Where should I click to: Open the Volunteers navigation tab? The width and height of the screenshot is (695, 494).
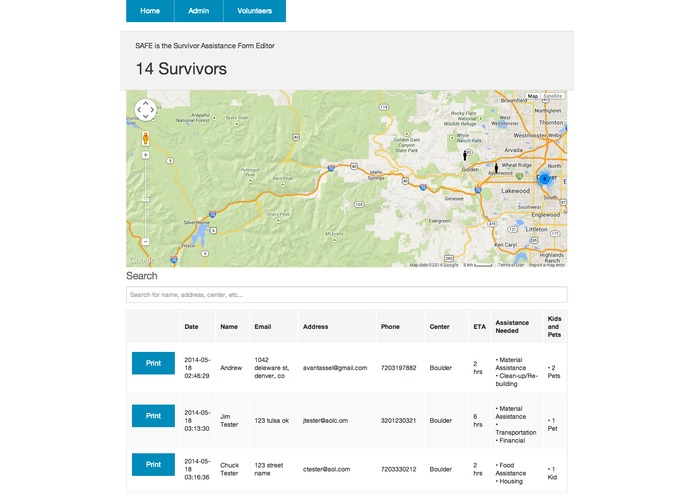[254, 11]
